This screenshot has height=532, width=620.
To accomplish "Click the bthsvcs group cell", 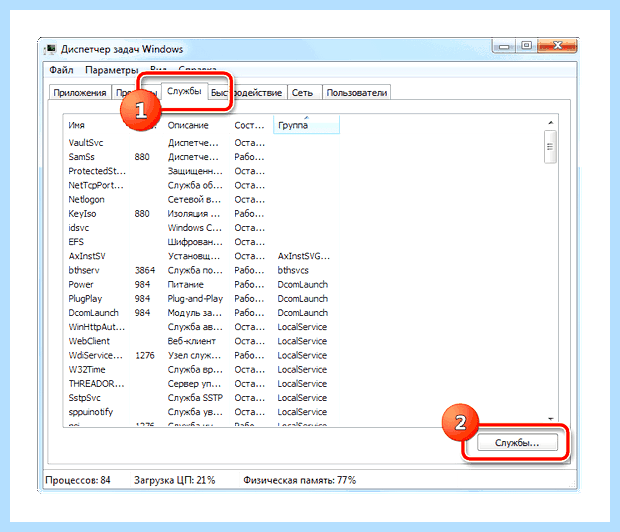I will pyautogui.click(x=293, y=270).
